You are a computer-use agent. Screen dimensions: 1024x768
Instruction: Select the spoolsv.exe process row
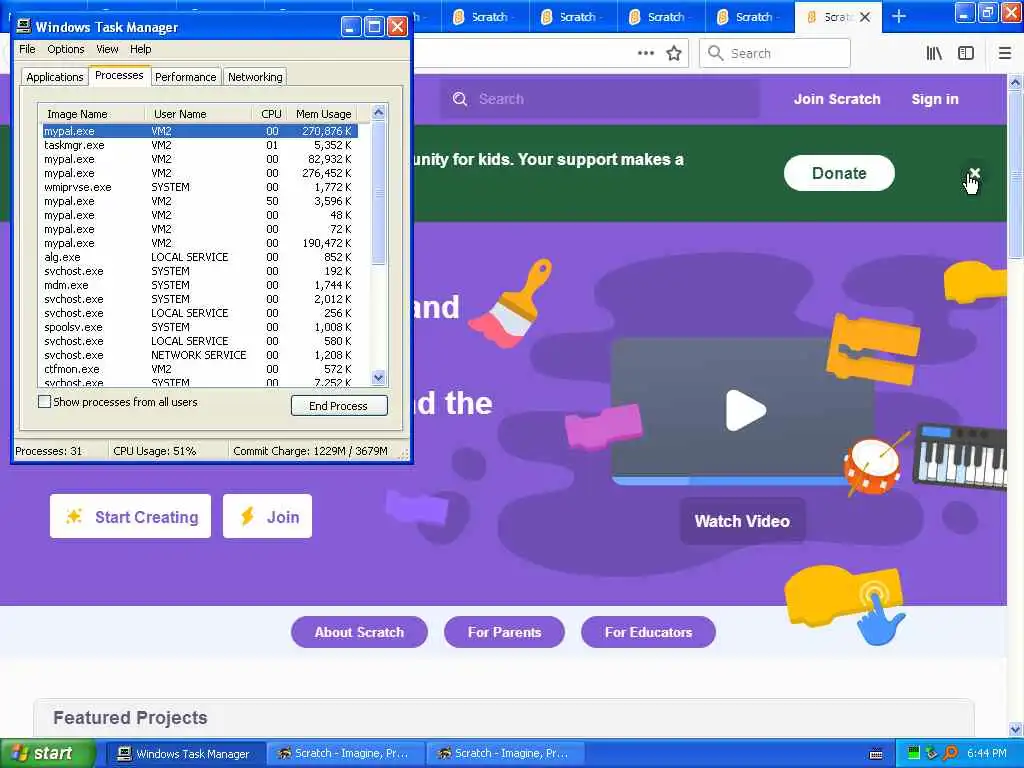point(199,327)
